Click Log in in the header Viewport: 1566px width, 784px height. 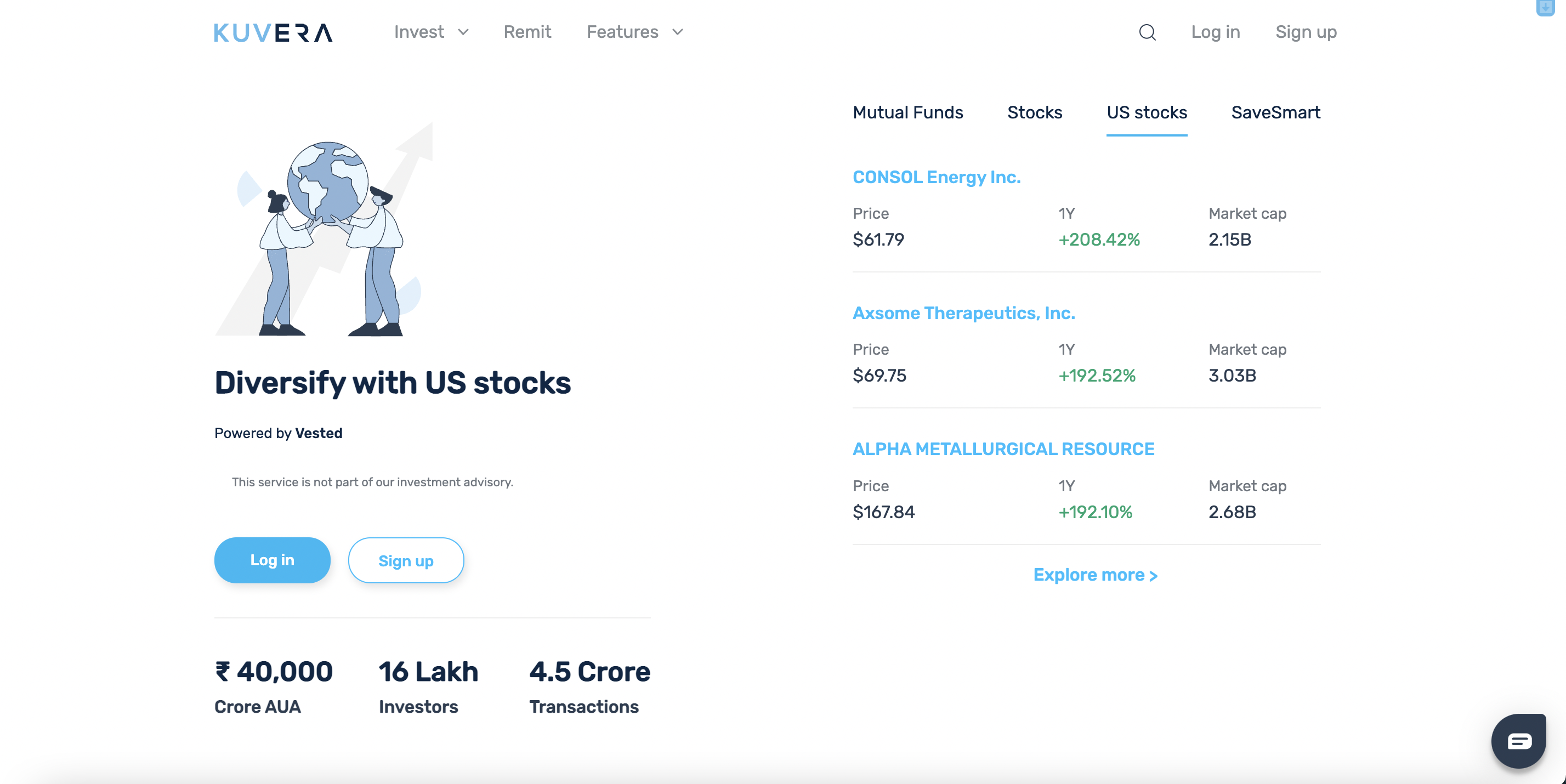pyautogui.click(x=1215, y=32)
